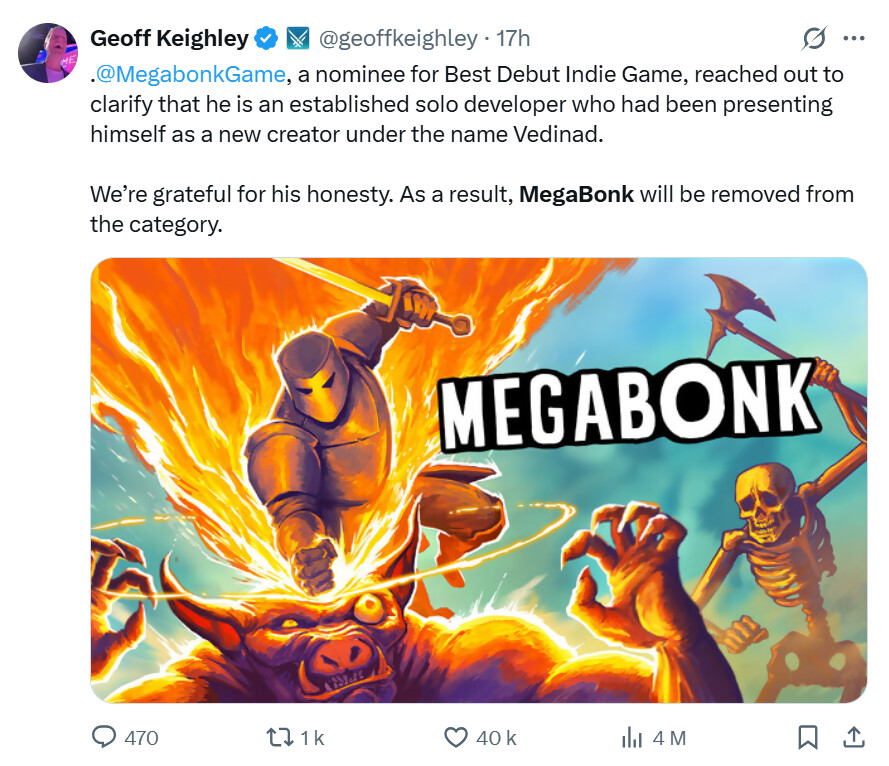Screen dimensions: 889x766
Task: Open the @MegabonkGame mention link
Action: 188,74
